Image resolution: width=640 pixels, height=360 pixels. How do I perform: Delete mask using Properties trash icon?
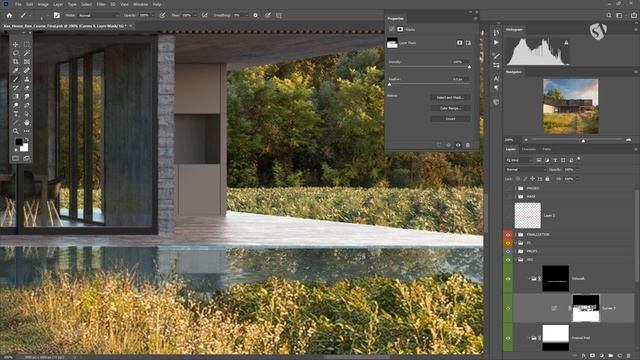click(468, 145)
